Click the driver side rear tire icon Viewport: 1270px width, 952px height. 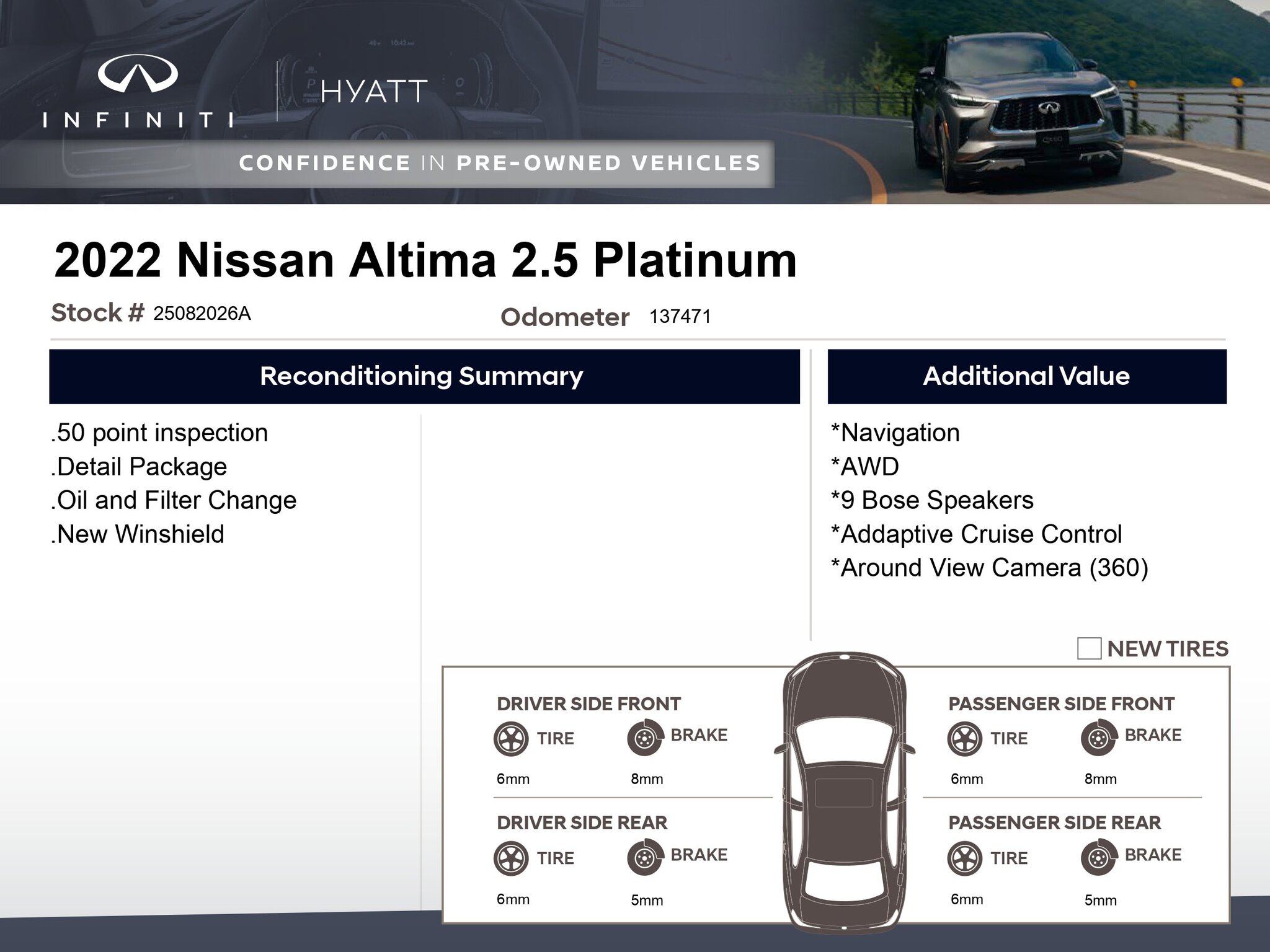pos(511,858)
